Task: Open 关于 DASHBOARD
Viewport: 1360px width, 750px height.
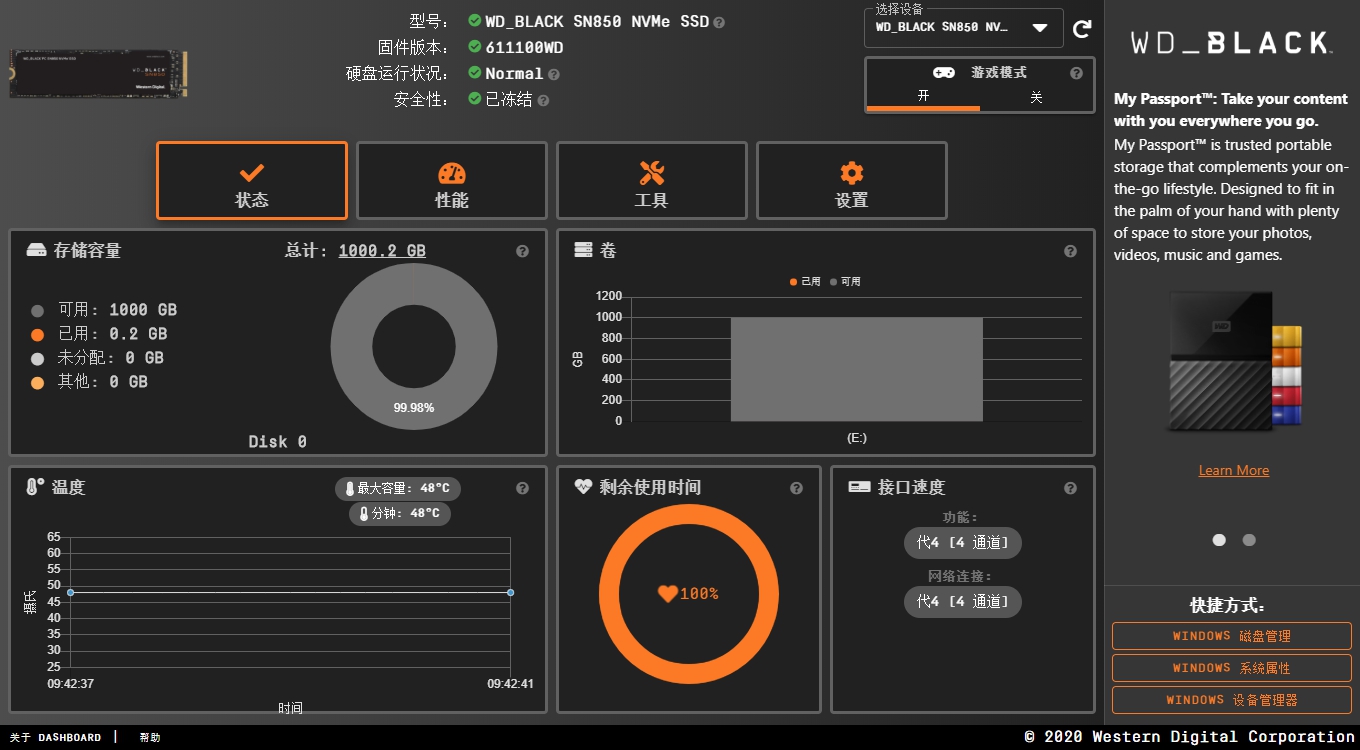Action: click(55, 737)
